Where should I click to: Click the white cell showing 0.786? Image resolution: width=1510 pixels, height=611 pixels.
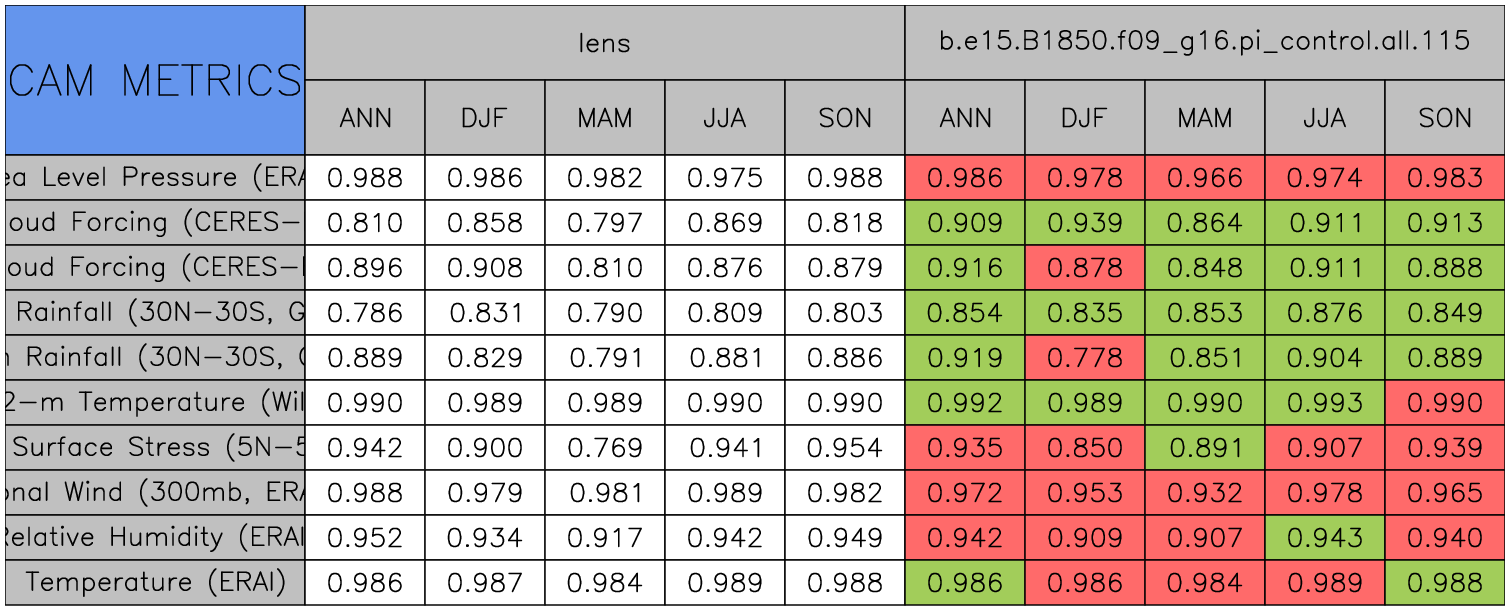click(365, 313)
